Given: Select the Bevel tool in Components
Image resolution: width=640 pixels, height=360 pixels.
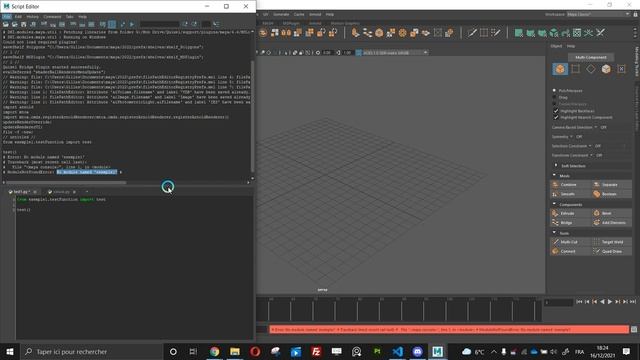Looking at the screenshot, I should click(611, 213).
